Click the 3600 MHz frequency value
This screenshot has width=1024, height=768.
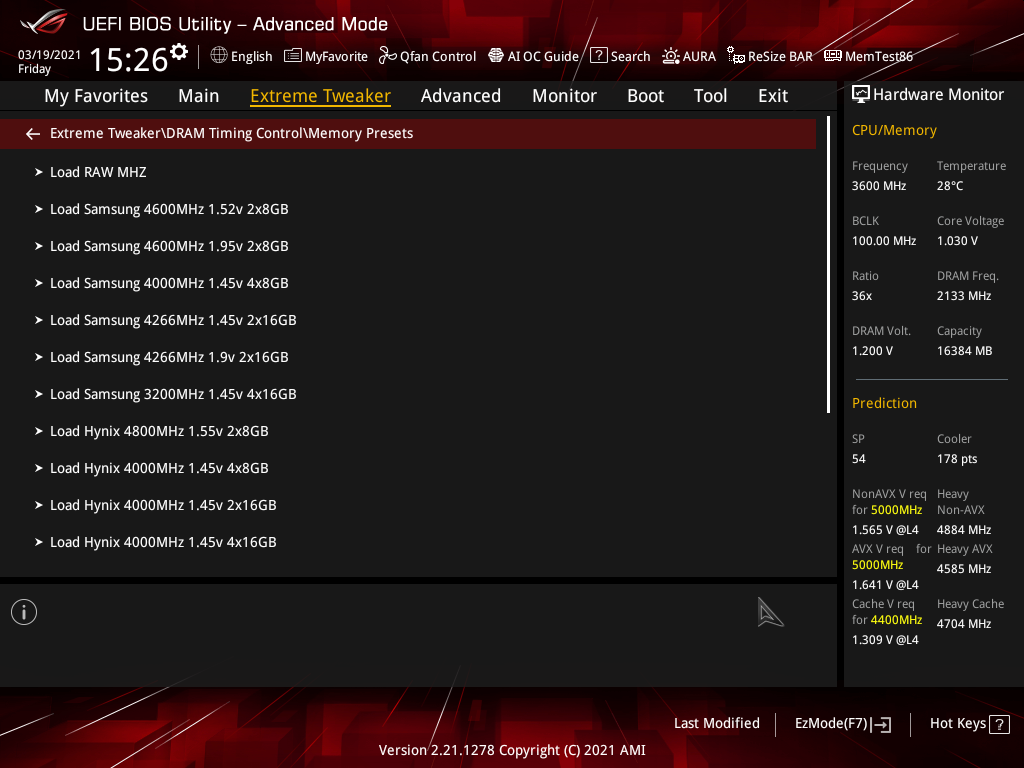pos(878,185)
